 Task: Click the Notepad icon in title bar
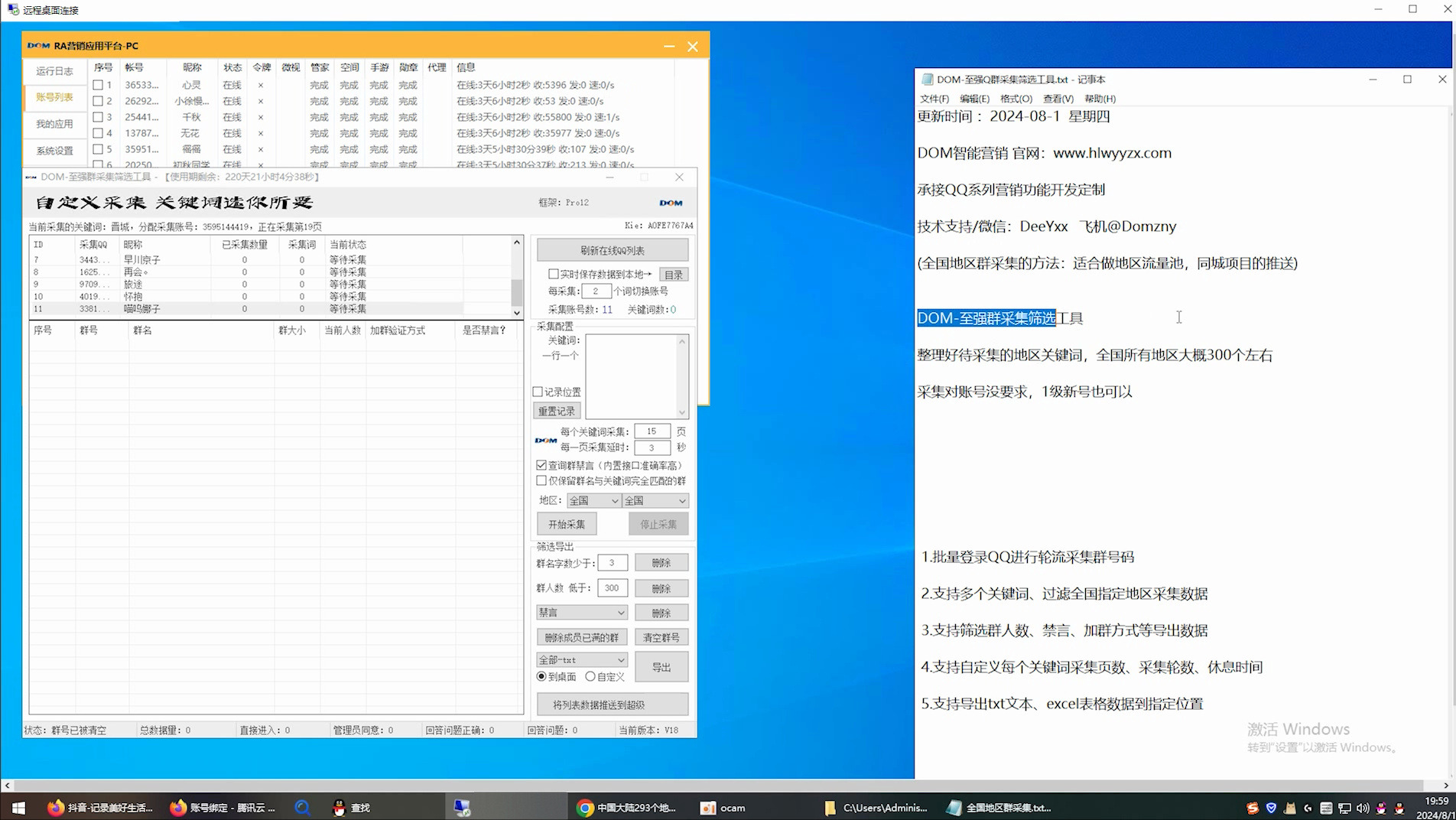[x=927, y=79]
